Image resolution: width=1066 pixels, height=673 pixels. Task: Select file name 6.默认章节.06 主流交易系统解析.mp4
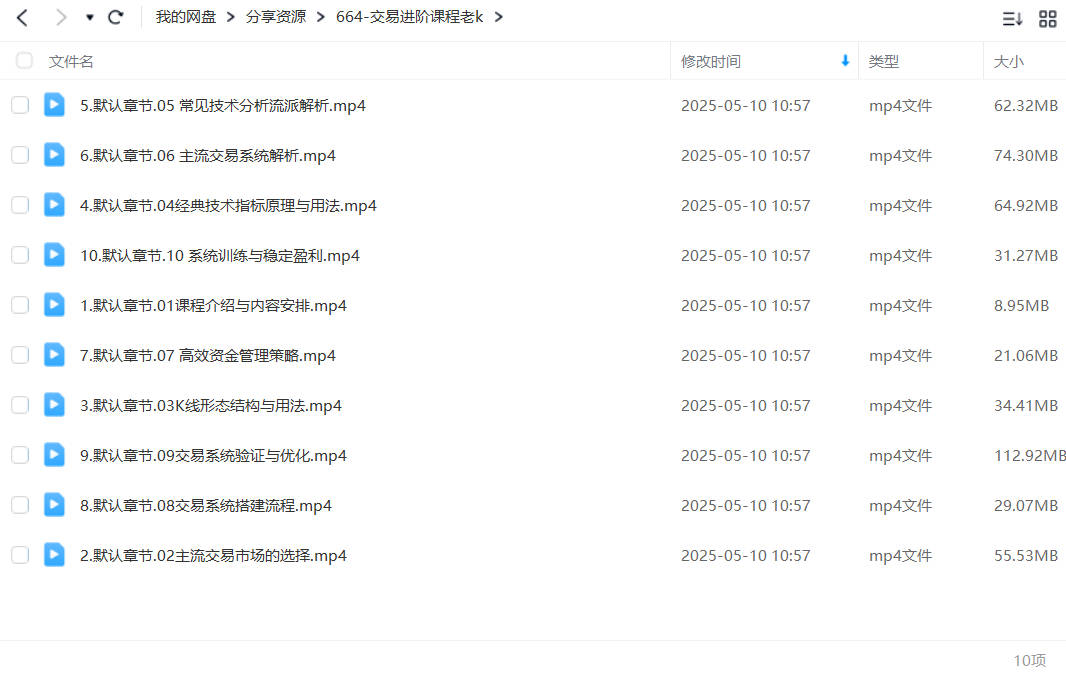point(208,156)
